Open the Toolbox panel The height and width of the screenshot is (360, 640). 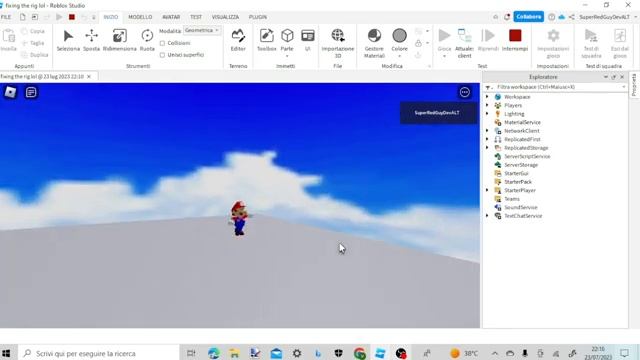click(267, 40)
